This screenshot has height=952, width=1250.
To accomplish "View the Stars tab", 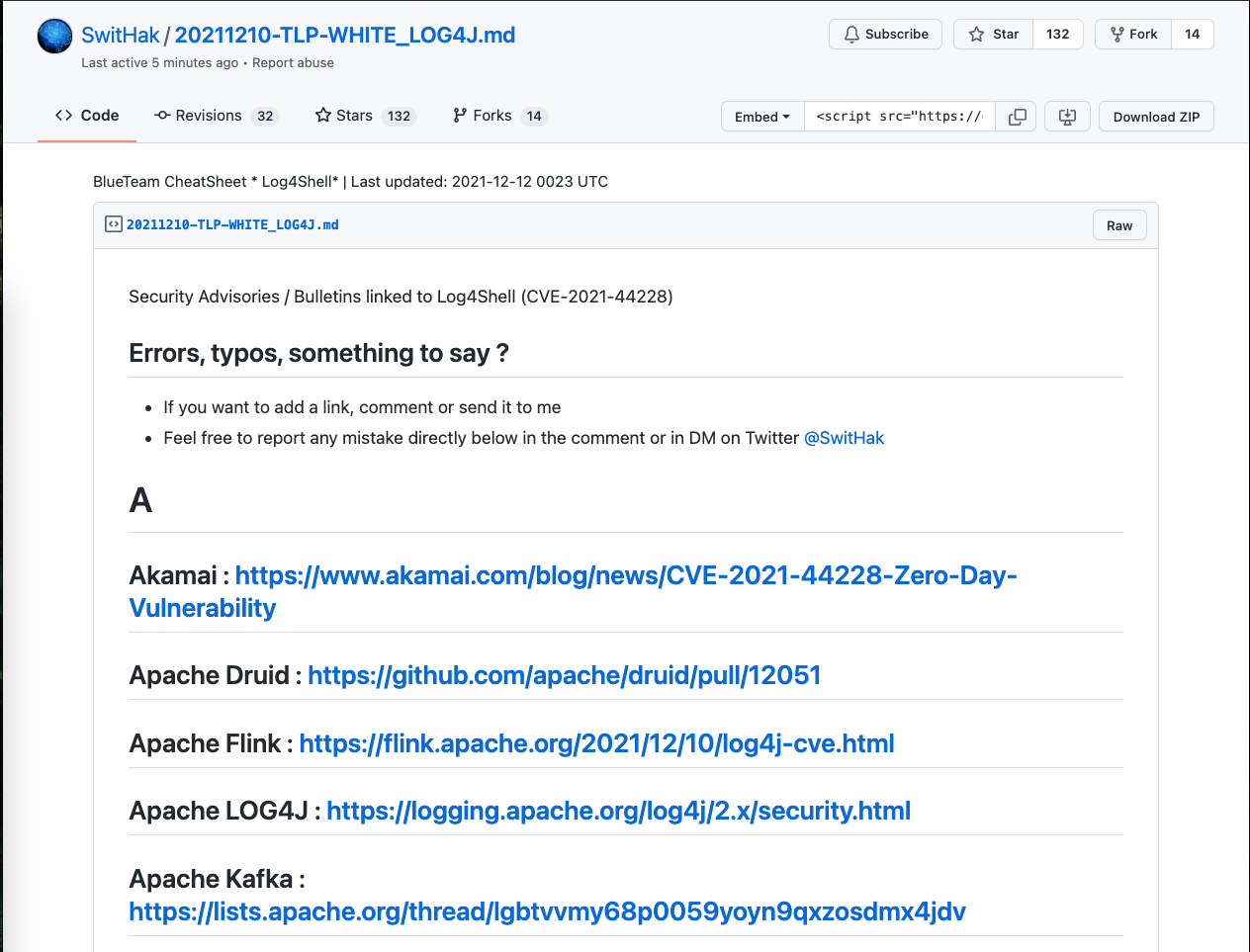I will (365, 116).
